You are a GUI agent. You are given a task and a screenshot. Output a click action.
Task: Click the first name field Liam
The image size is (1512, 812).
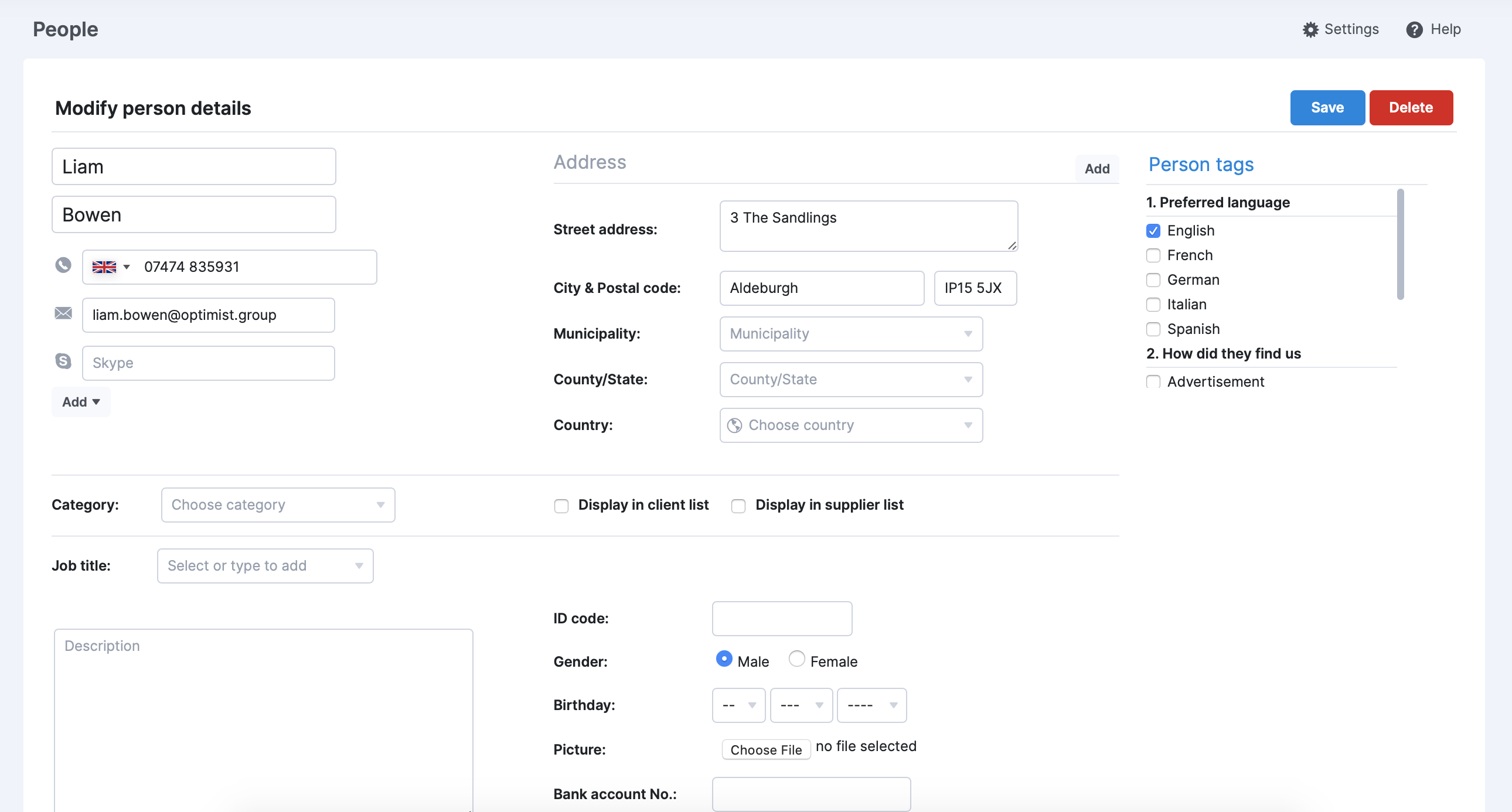194,166
